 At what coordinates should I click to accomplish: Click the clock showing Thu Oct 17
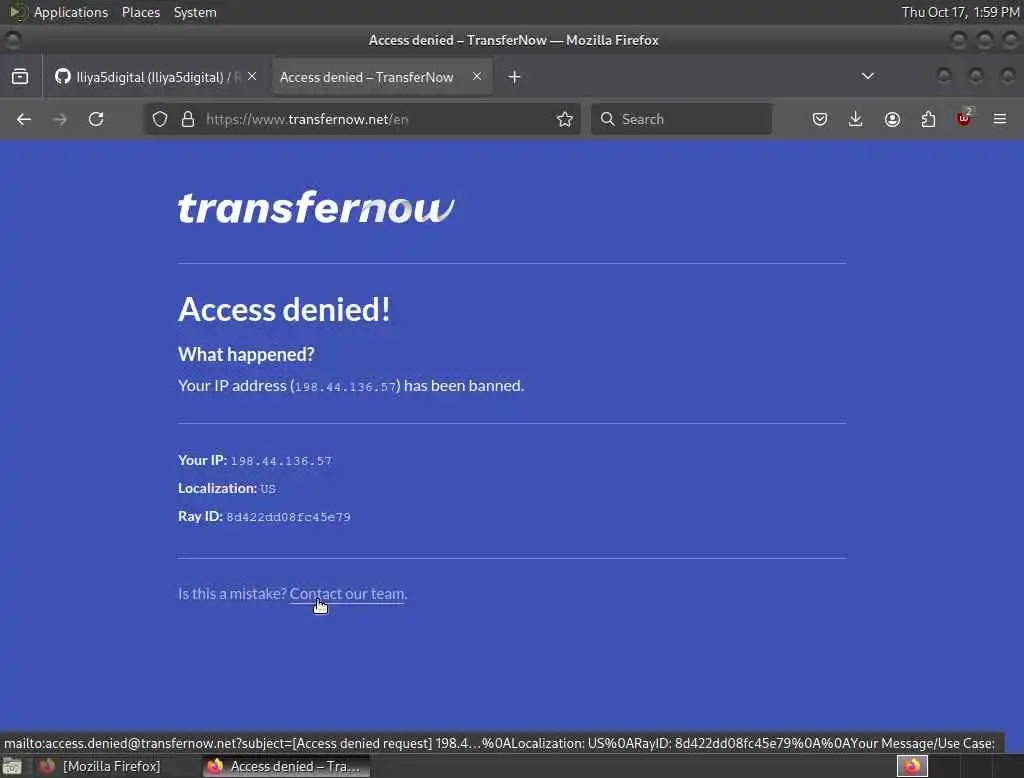pyautogui.click(x=960, y=12)
